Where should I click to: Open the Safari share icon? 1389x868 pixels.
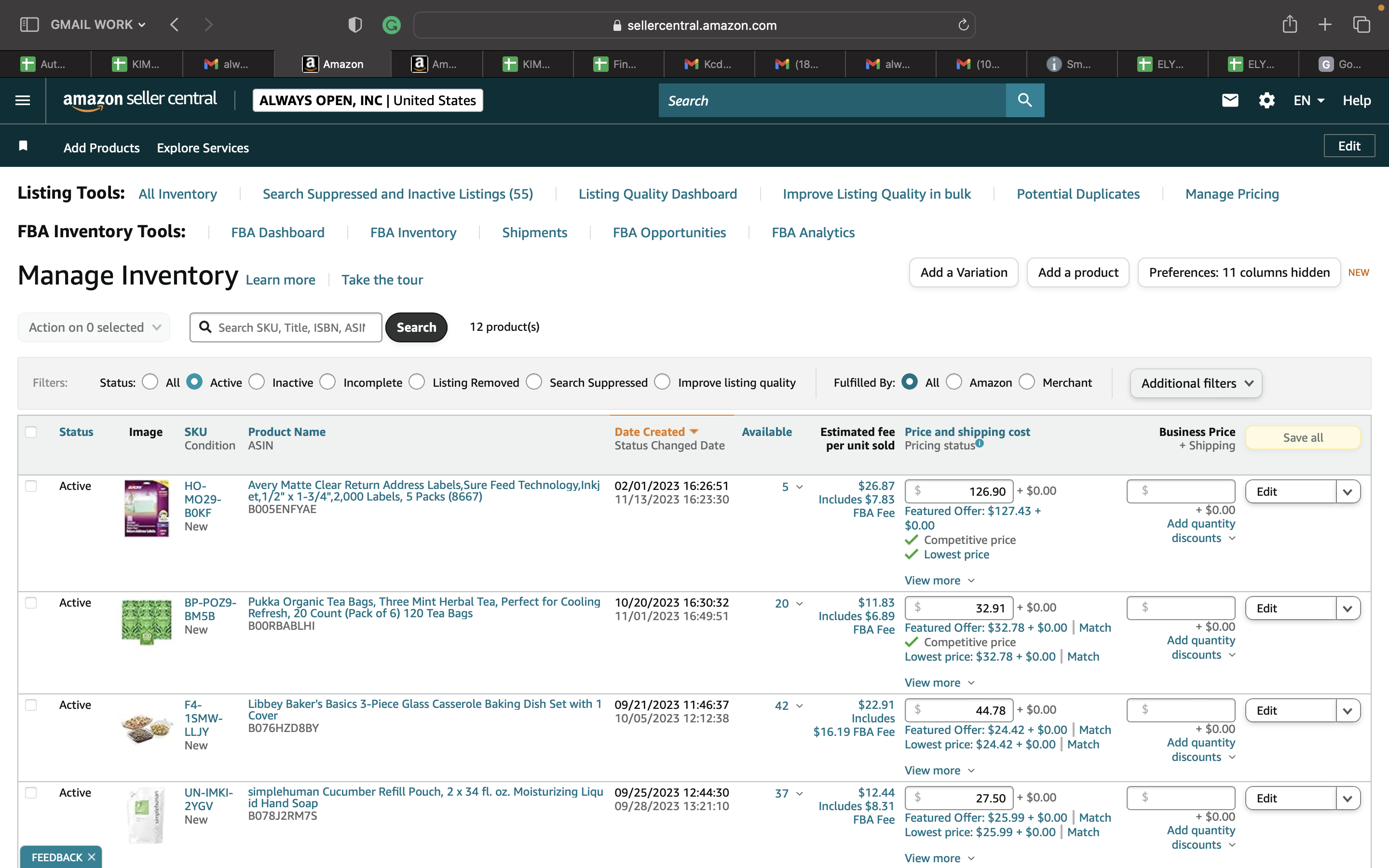(x=1290, y=24)
